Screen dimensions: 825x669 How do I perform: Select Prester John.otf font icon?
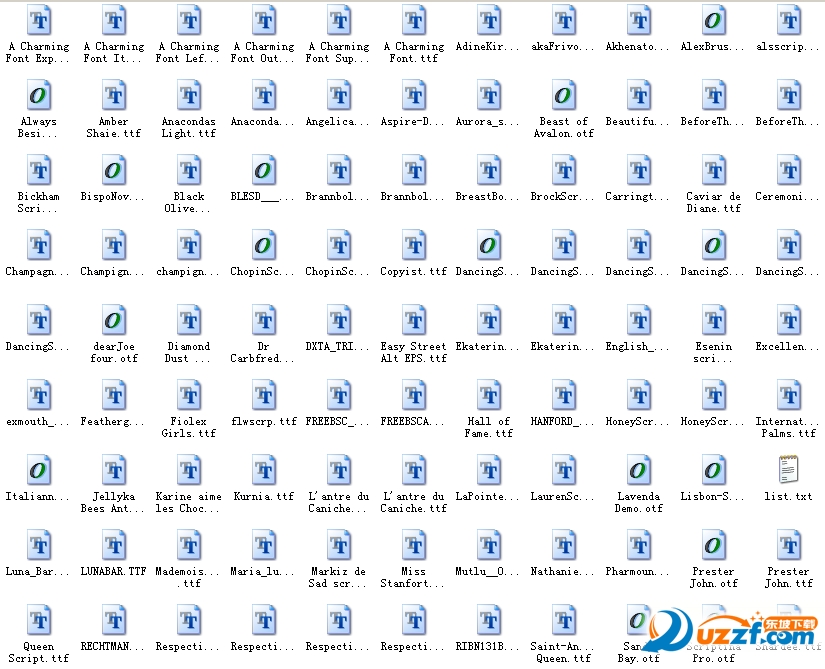(x=714, y=545)
